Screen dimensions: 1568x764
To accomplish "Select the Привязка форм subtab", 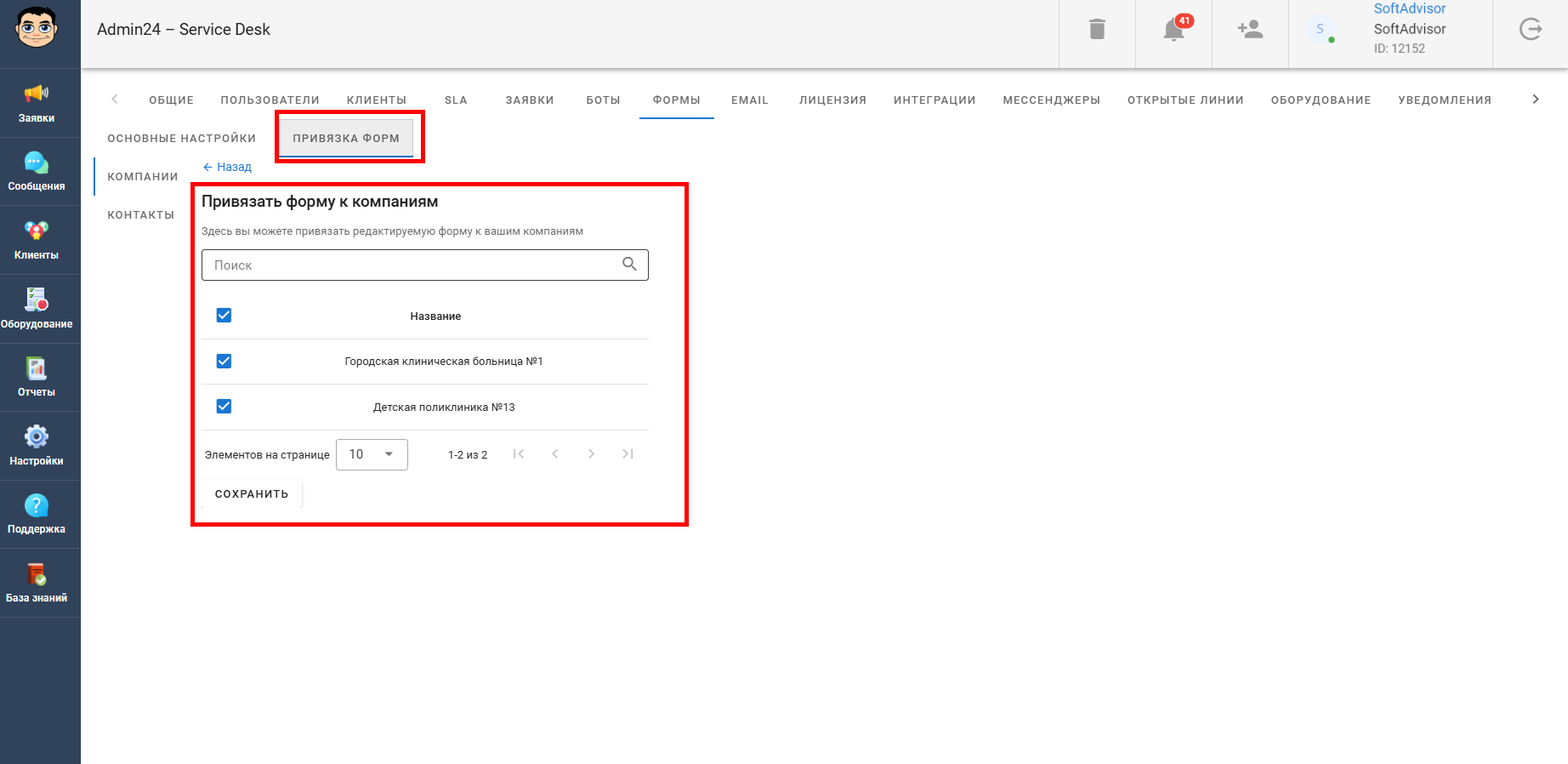I will coord(346,139).
